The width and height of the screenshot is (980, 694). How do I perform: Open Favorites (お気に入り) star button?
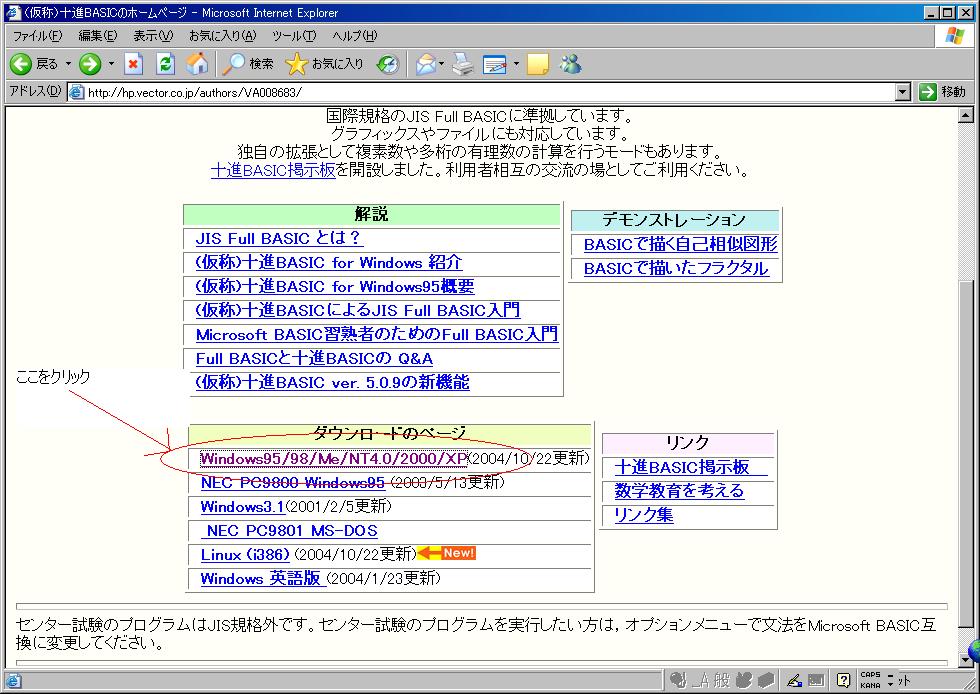click(324, 64)
